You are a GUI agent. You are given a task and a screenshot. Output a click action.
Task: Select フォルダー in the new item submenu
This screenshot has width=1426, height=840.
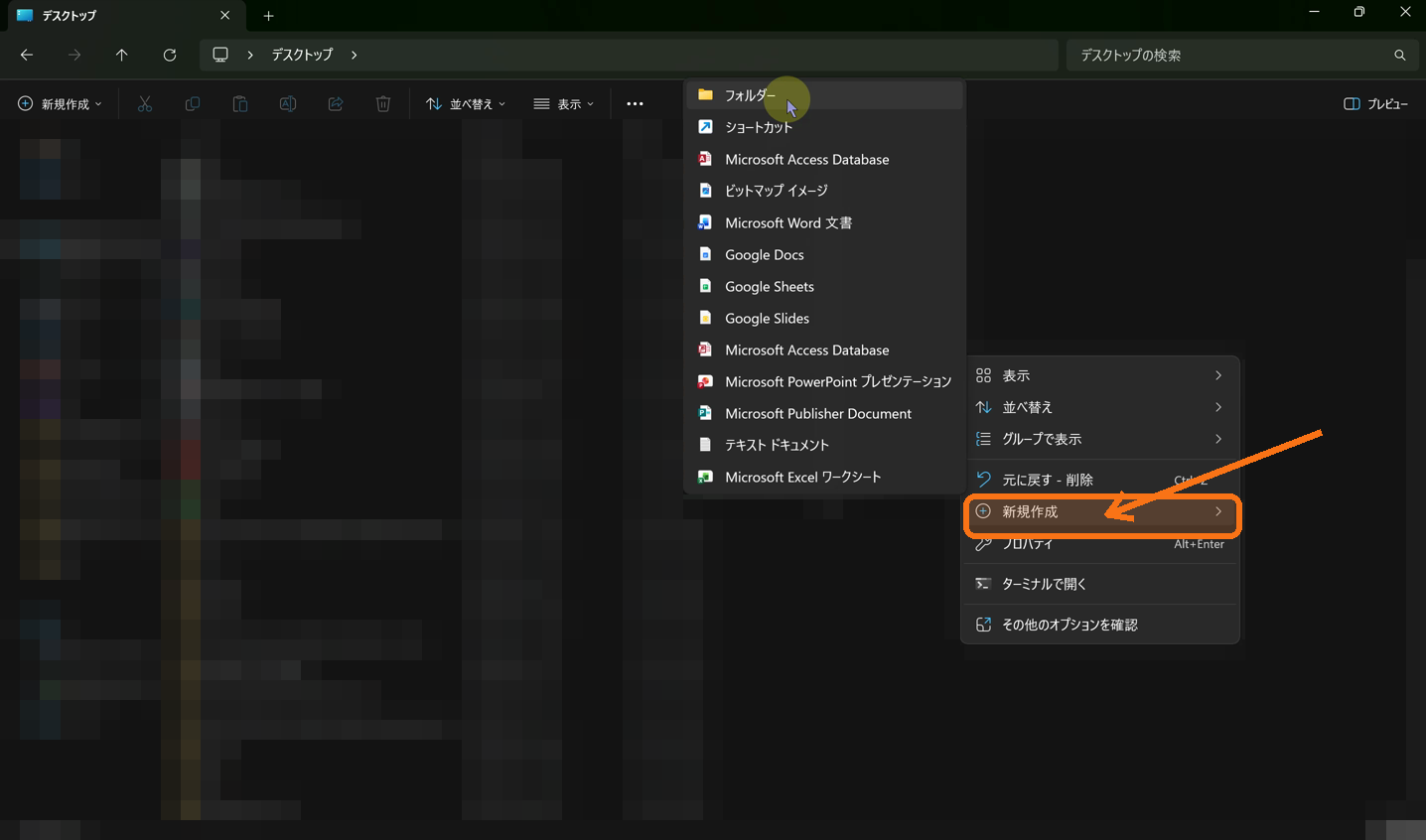824,95
